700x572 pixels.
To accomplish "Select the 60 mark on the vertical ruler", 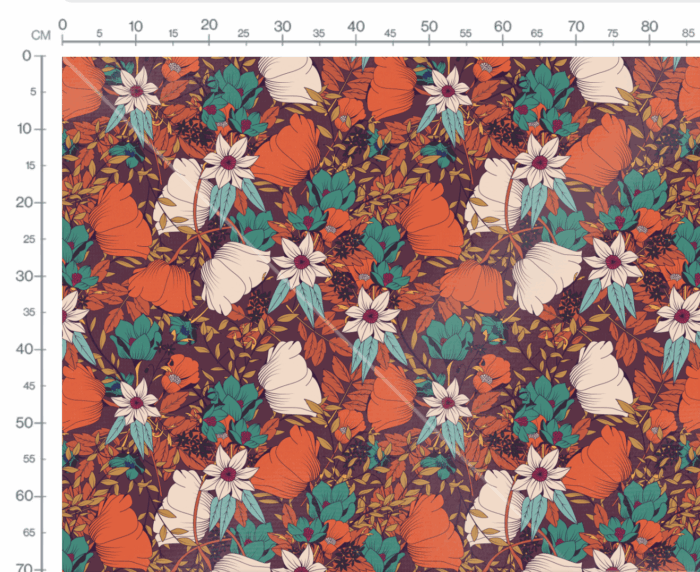I will (x=24, y=496).
